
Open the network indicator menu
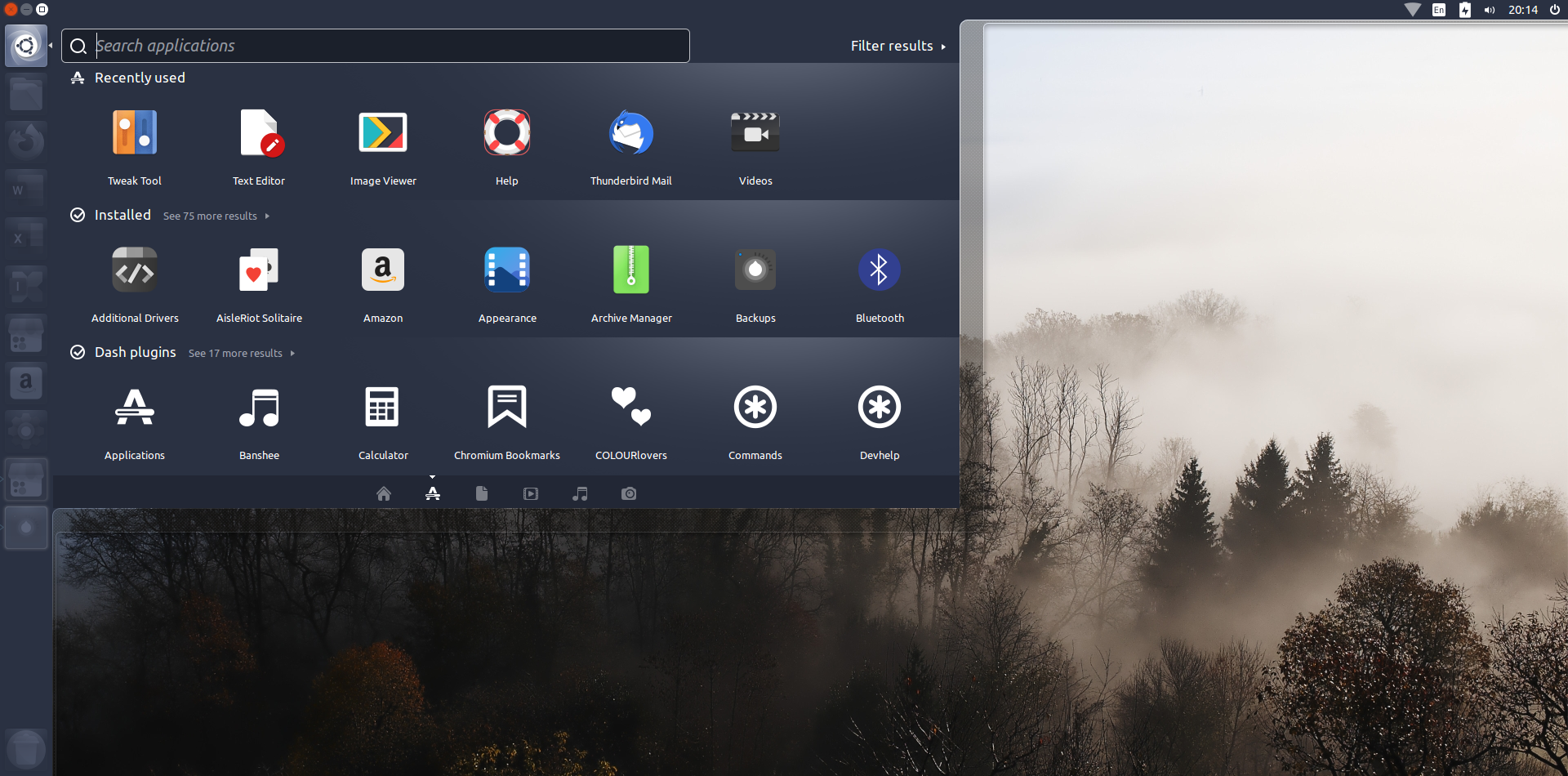[1413, 10]
